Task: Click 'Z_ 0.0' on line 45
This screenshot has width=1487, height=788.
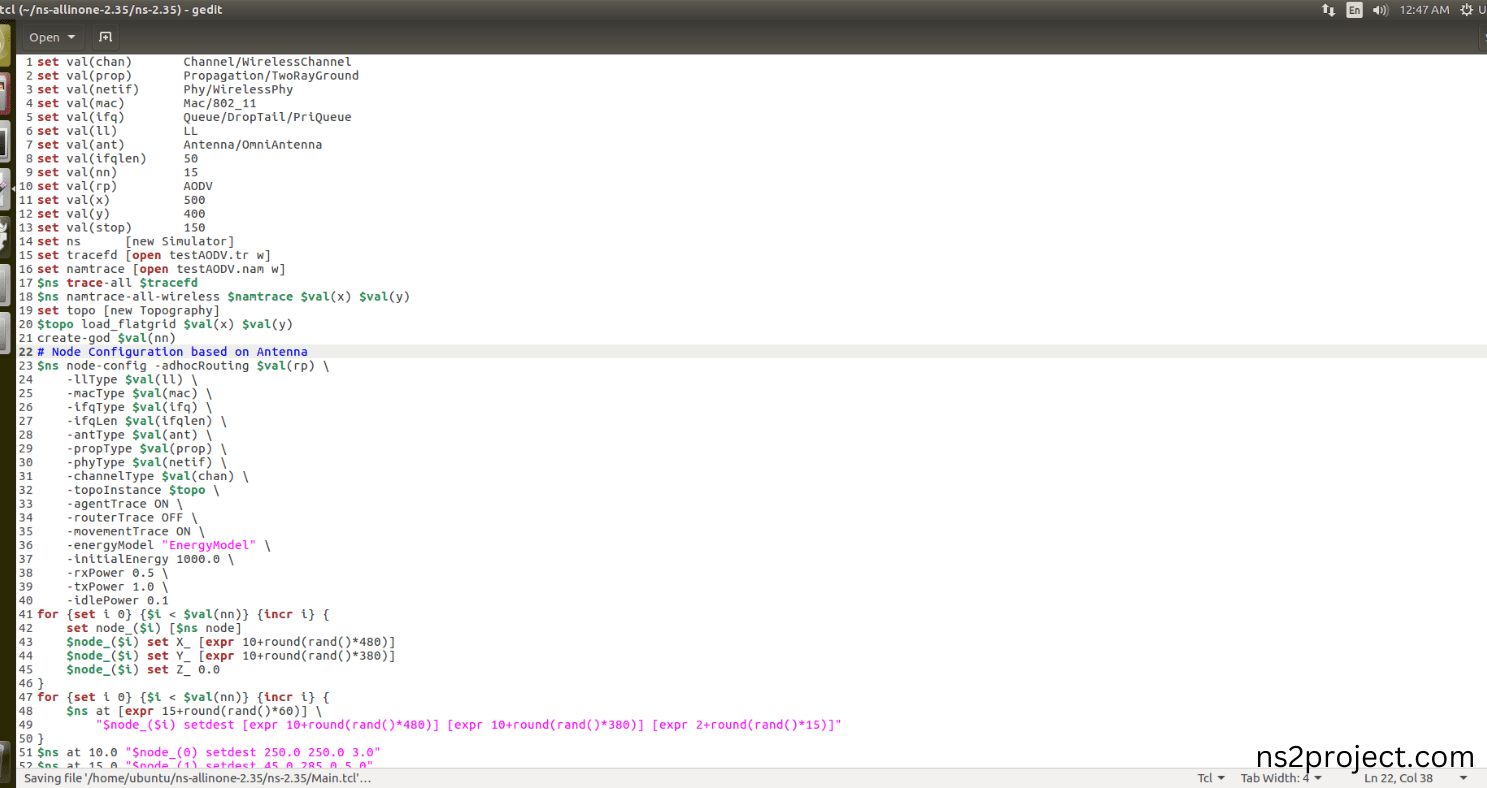Action: pyautogui.click(x=198, y=670)
